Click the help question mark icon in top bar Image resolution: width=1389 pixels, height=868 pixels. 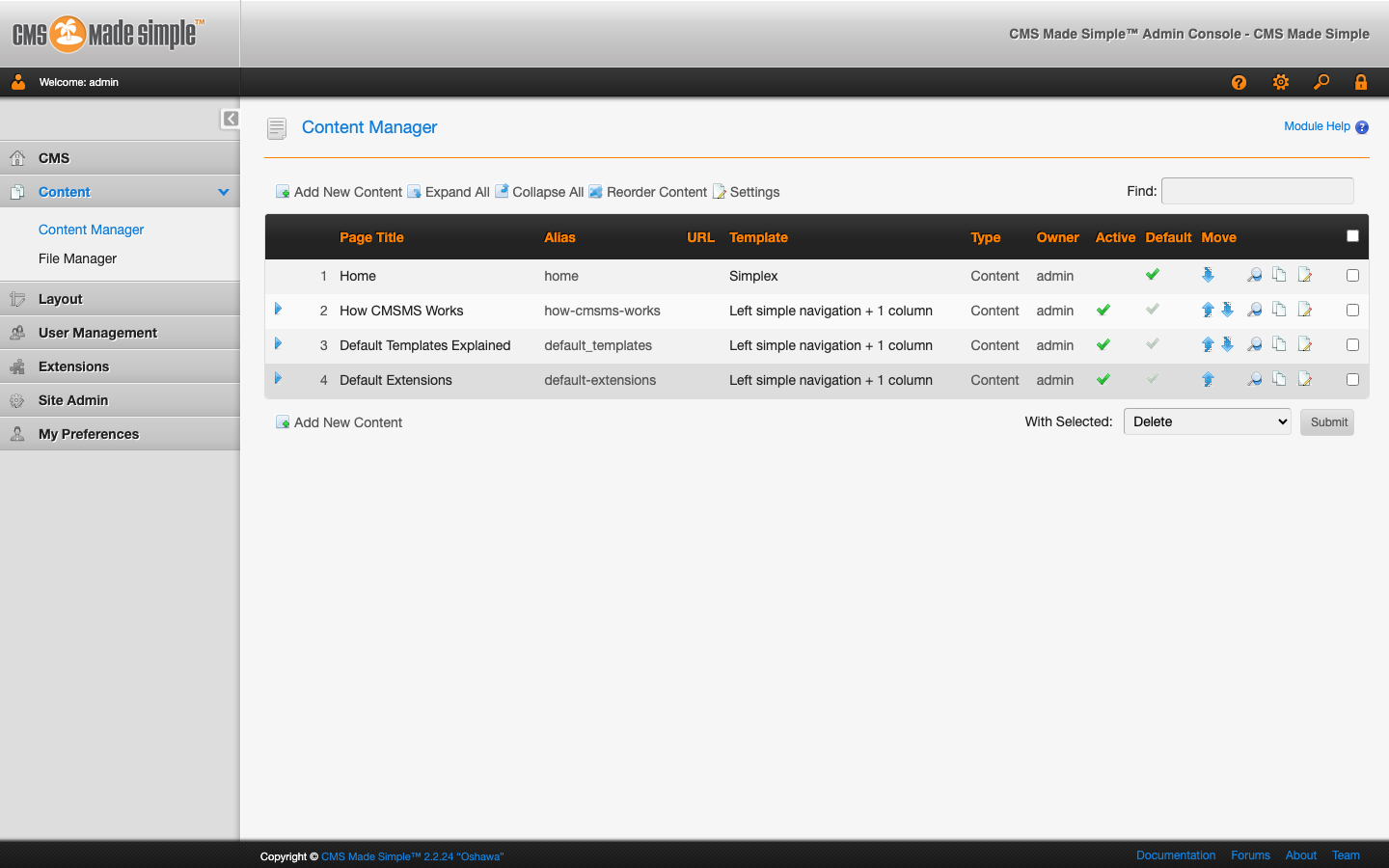click(1239, 83)
